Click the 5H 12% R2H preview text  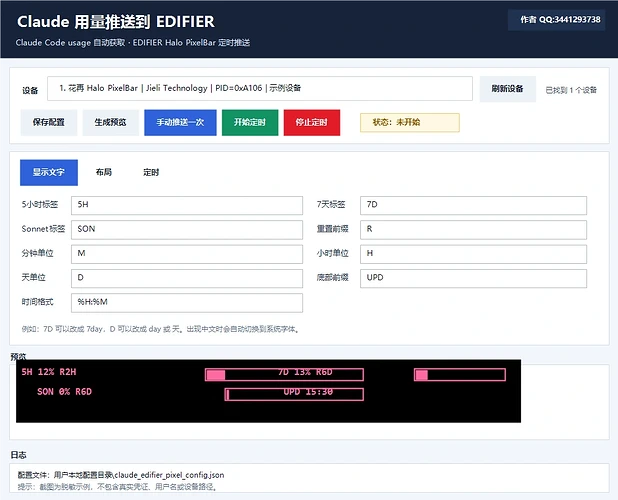[49, 372]
